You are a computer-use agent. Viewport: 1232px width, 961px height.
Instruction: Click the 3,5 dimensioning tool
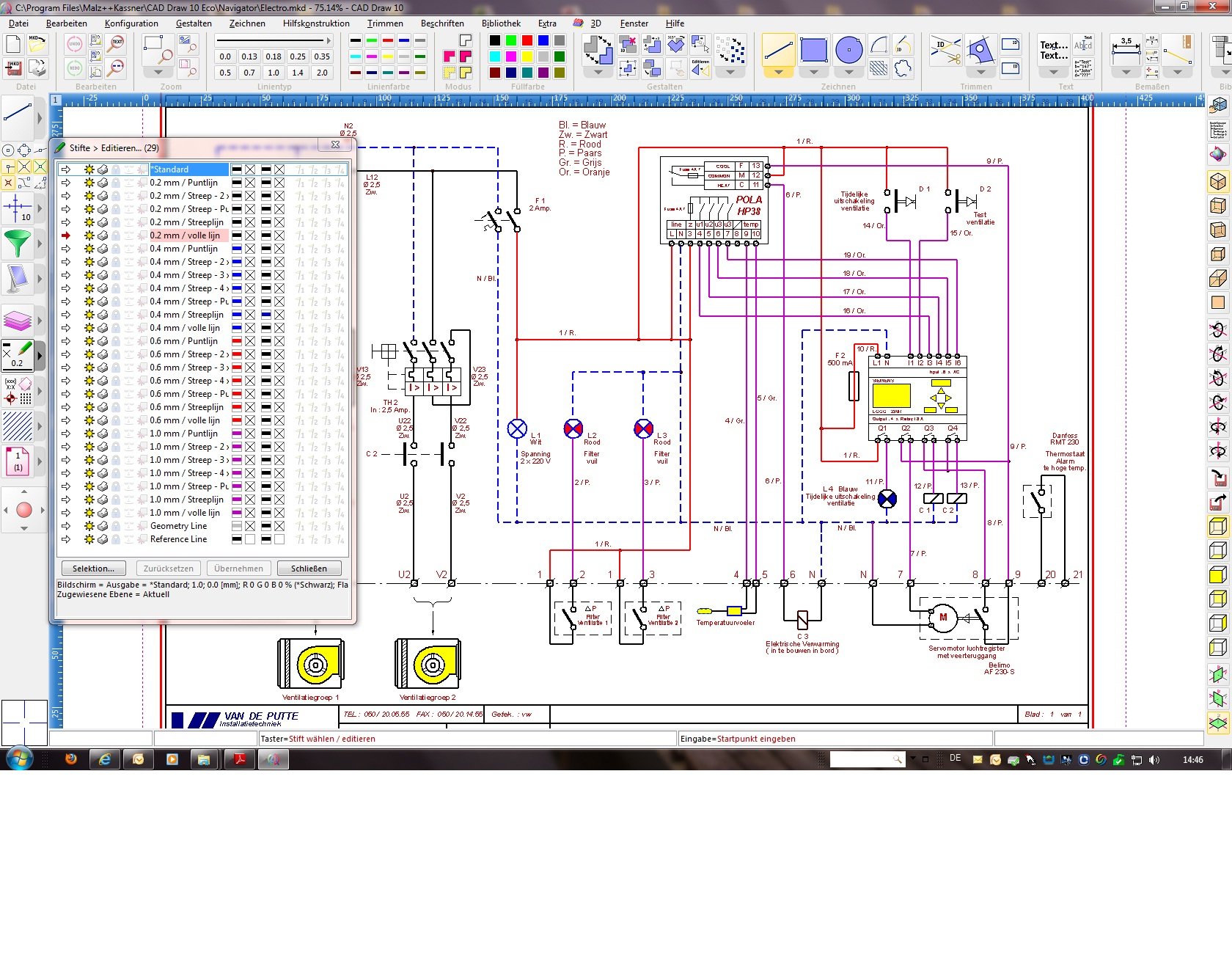[x=1126, y=50]
